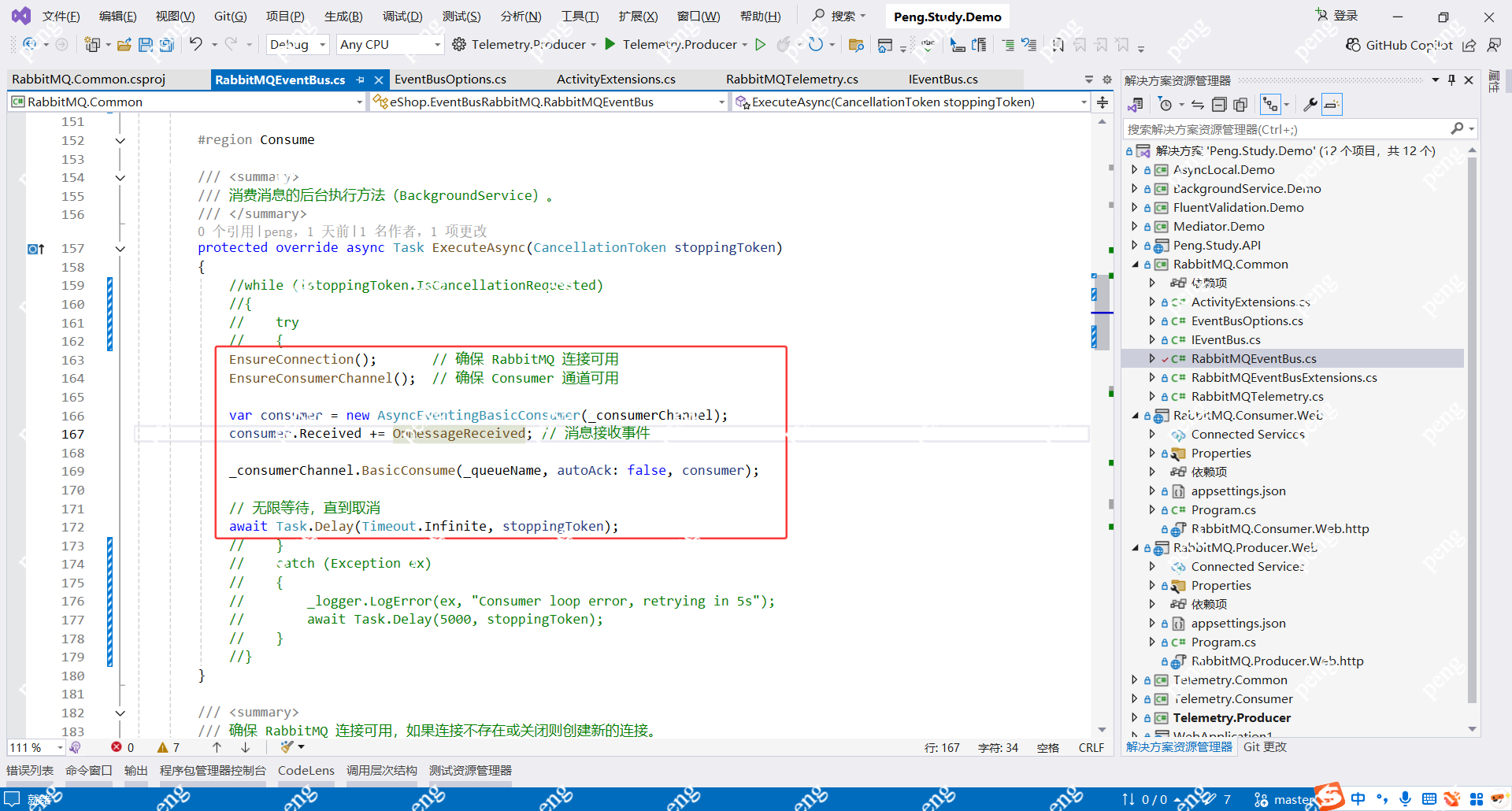Open GitHub Copilot from the toolbar
Screen dimensions: 1512x811
[1399, 45]
